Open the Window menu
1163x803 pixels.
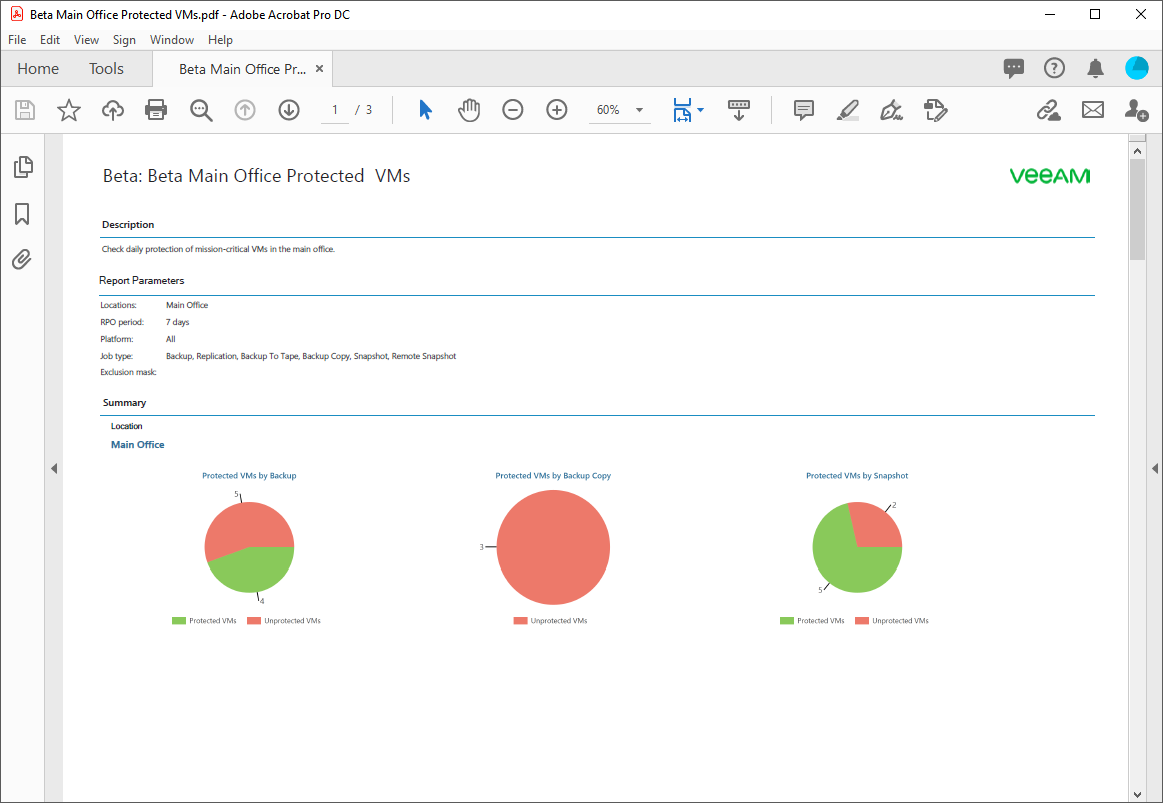tap(171, 40)
